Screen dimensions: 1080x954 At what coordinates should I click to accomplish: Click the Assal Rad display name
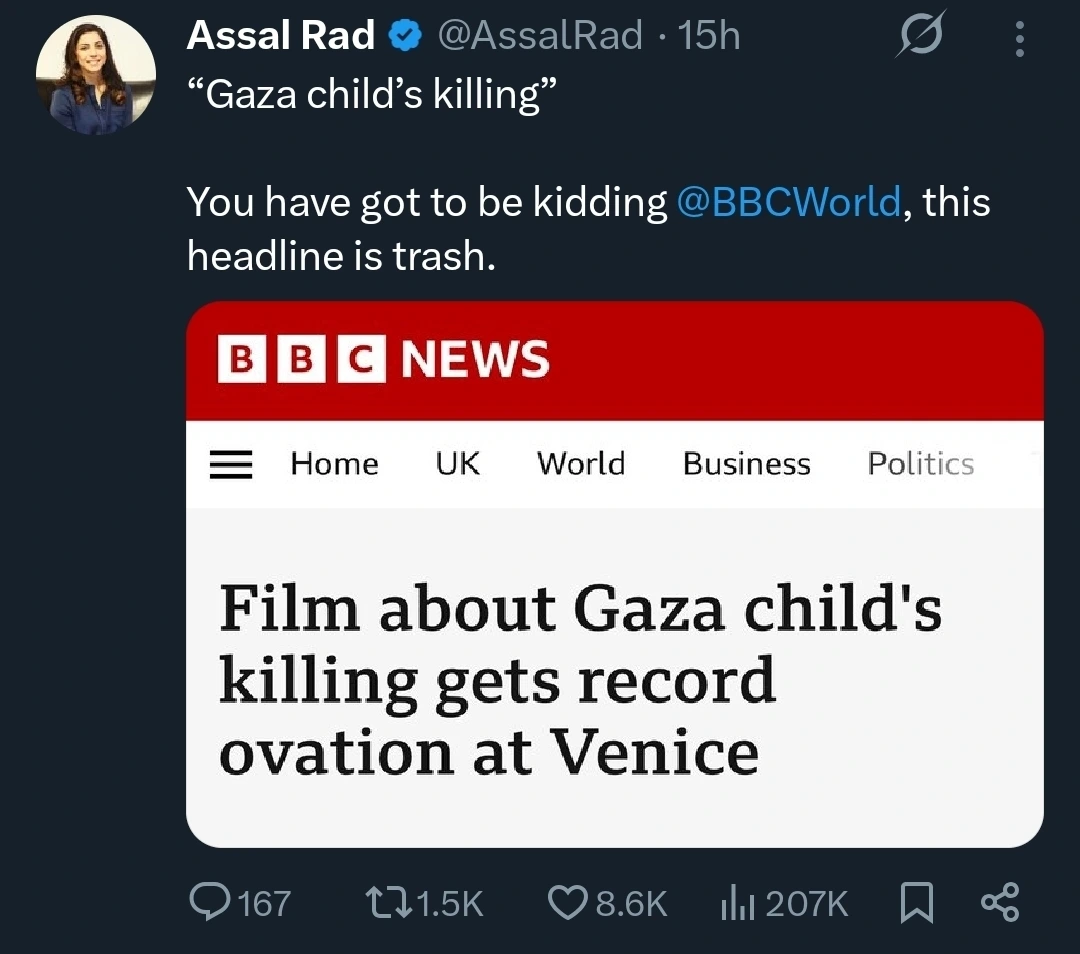click(x=280, y=36)
